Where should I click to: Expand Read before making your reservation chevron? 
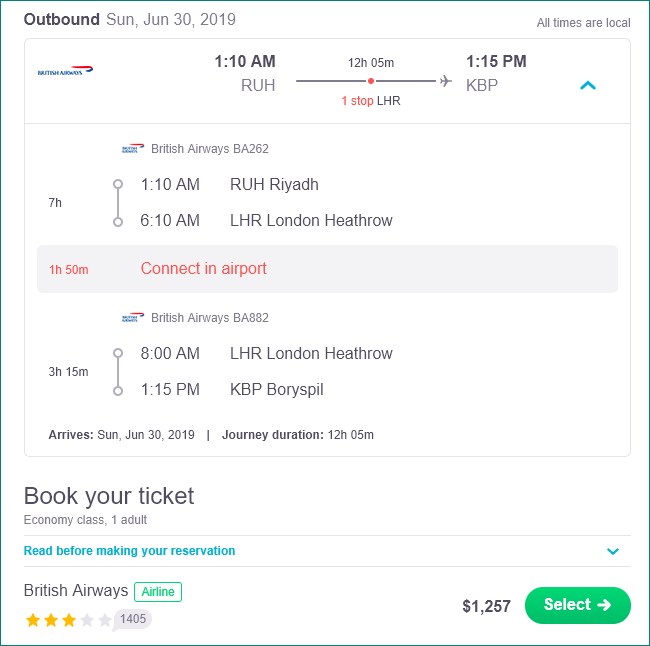tap(613, 551)
